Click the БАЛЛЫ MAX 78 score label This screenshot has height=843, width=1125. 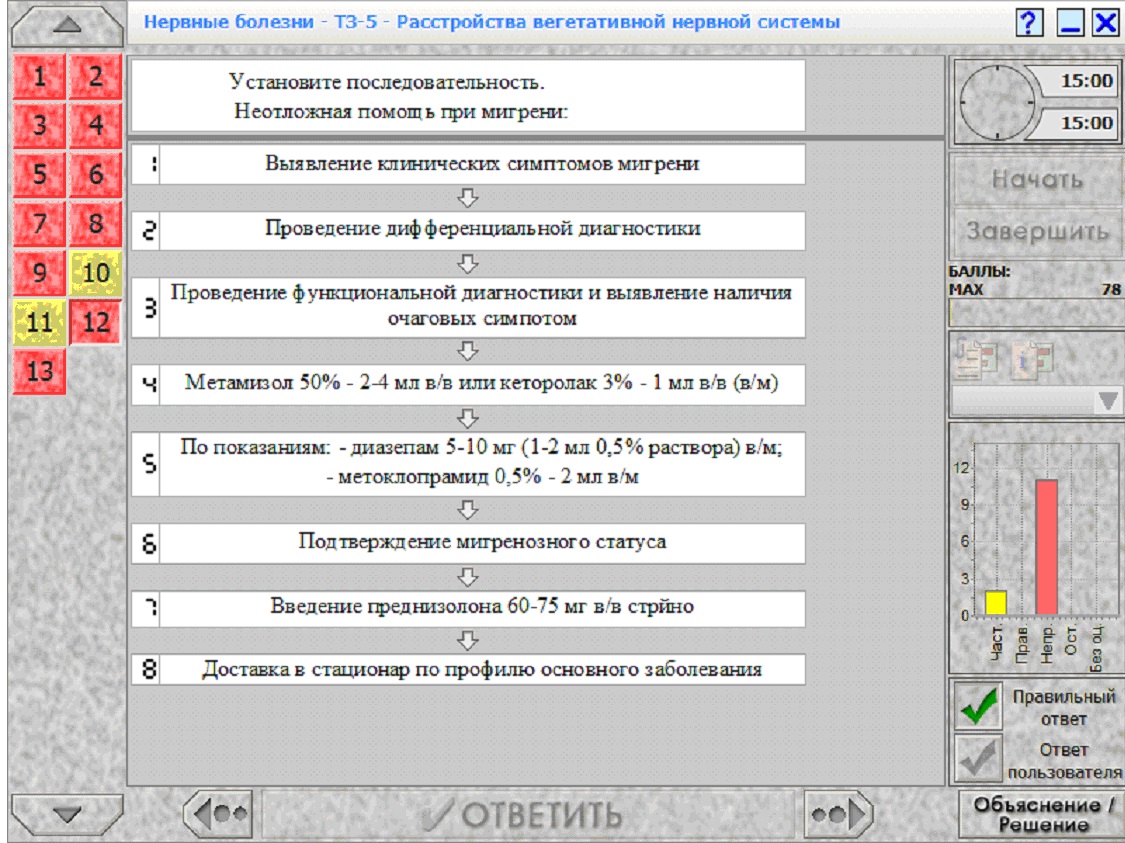tap(1035, 281)
